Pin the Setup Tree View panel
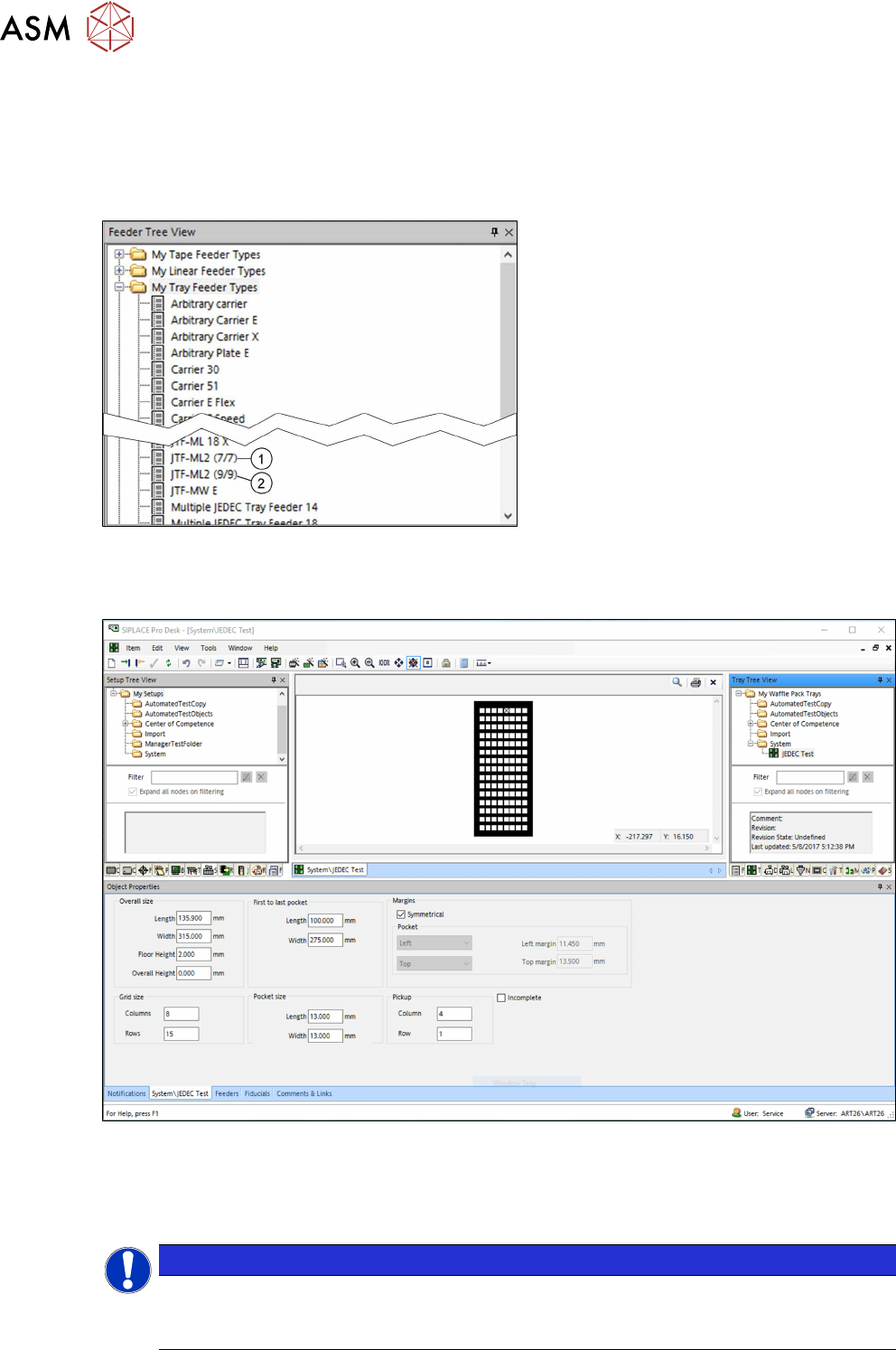This screenshot has width=896, height=1350. click(274, 680)
